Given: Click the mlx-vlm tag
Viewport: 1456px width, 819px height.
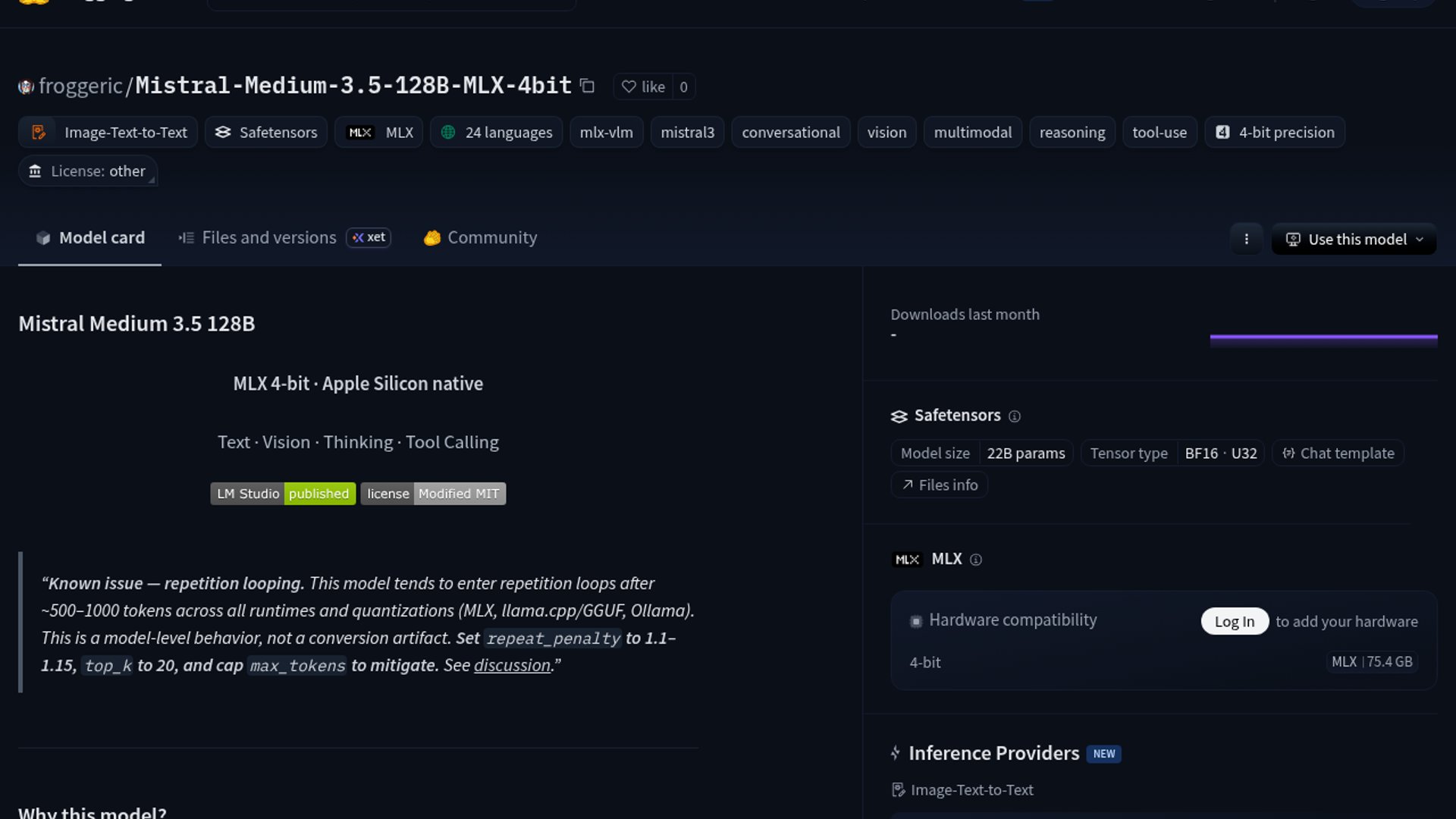Looking at the screenshot, I should [607, 132].
